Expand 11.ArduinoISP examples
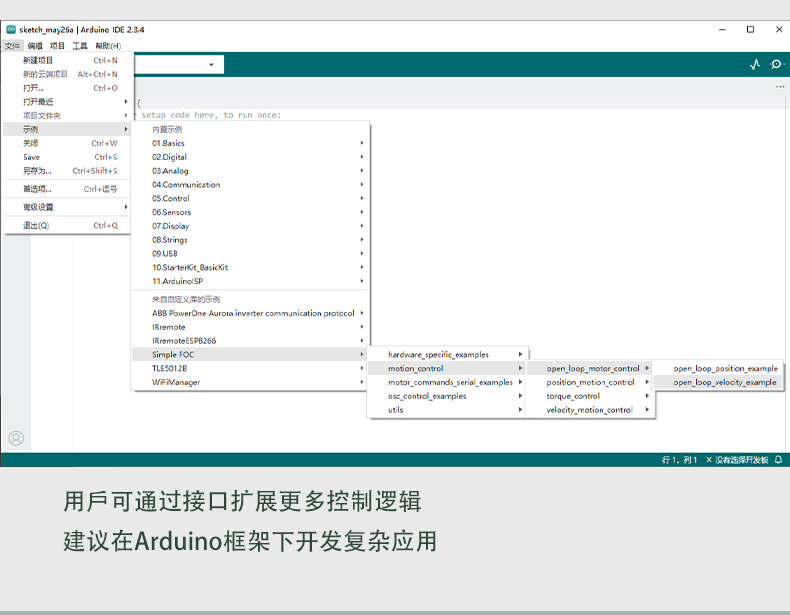This screenshot has height=615, width=790. tap(250, 281)
